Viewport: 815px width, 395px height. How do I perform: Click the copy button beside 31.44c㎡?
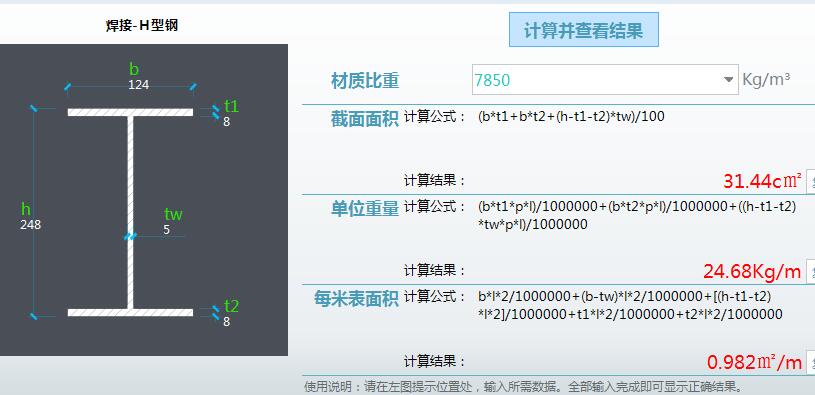(810, 182)
